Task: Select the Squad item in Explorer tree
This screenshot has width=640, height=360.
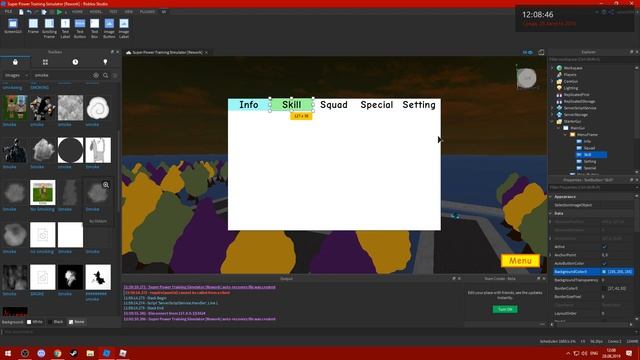Action: (589, 148)
